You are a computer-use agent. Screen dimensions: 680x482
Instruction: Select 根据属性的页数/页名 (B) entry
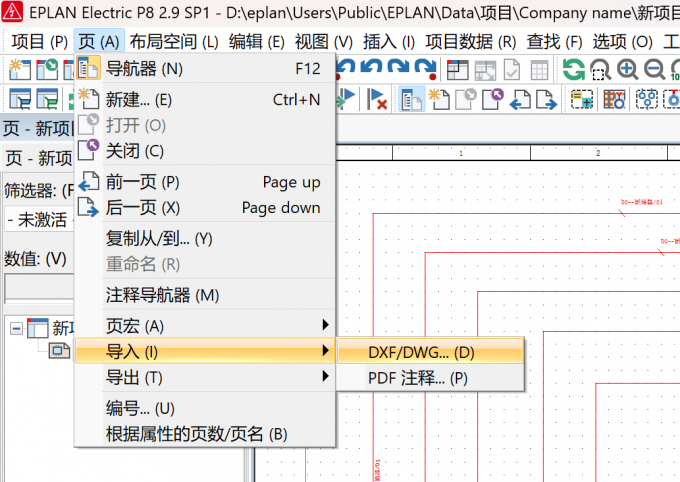[205, 434]
